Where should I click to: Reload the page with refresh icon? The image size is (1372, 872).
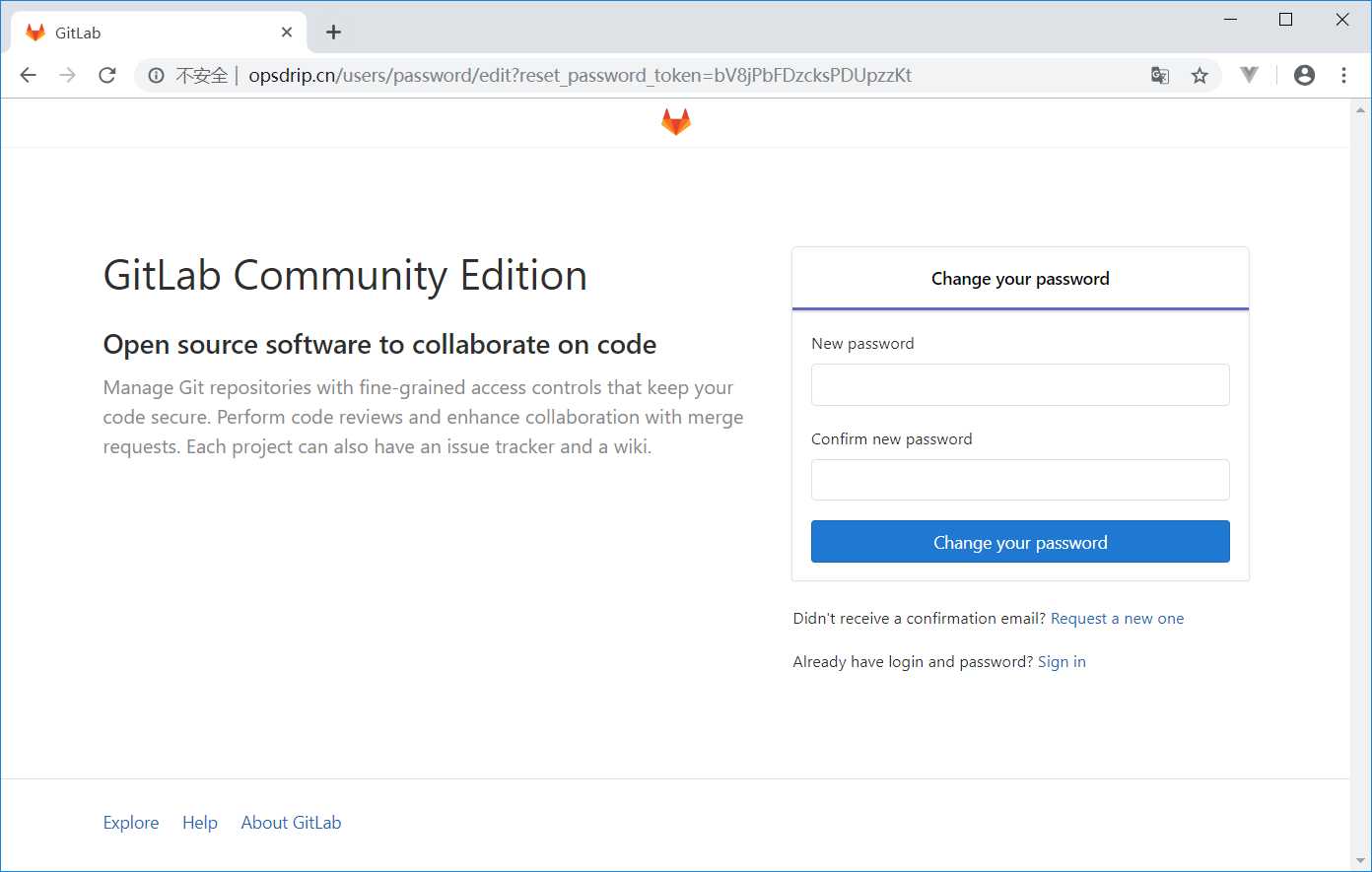[107, 75]
